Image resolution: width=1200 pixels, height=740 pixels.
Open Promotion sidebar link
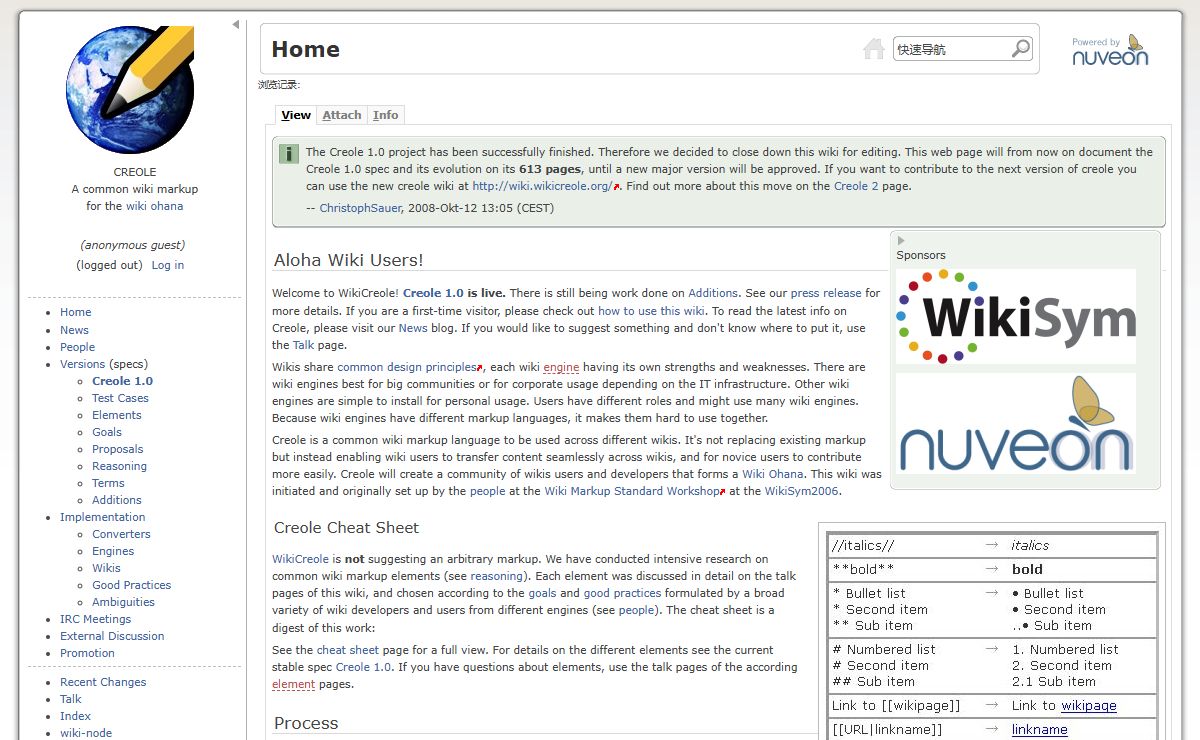coord(87,653)
